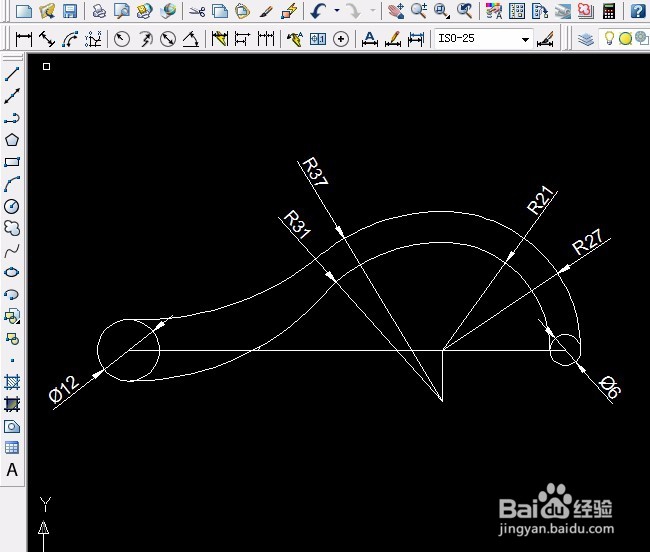
Task: Select the Aligned dimension tool
Action: [x=47, y=39]
